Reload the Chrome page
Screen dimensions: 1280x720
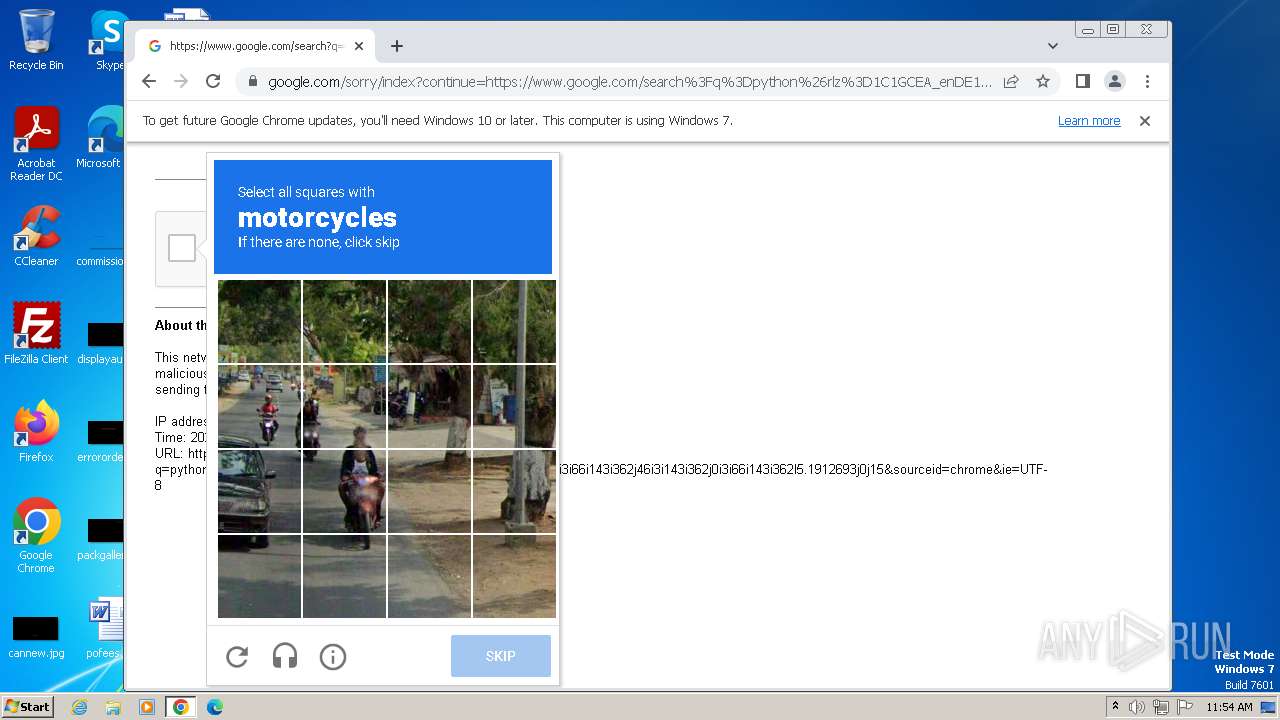(213, 81)
